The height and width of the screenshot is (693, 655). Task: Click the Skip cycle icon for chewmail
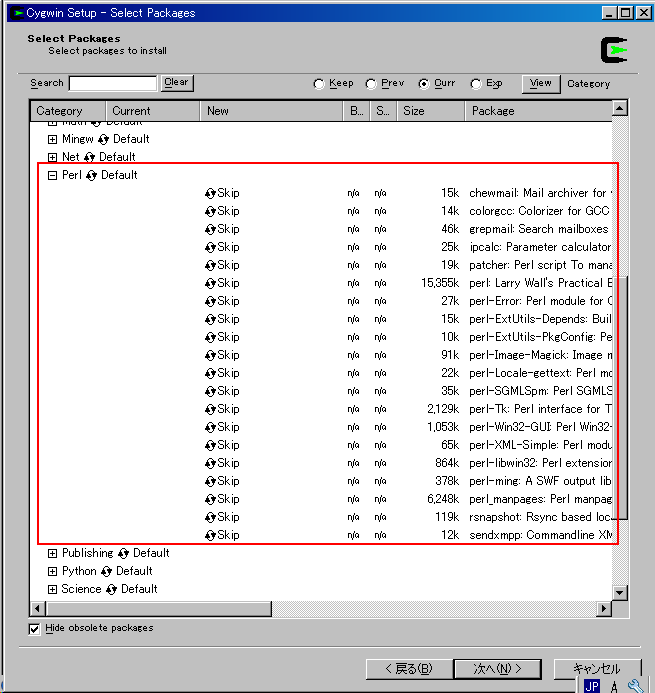coord(211,193)
